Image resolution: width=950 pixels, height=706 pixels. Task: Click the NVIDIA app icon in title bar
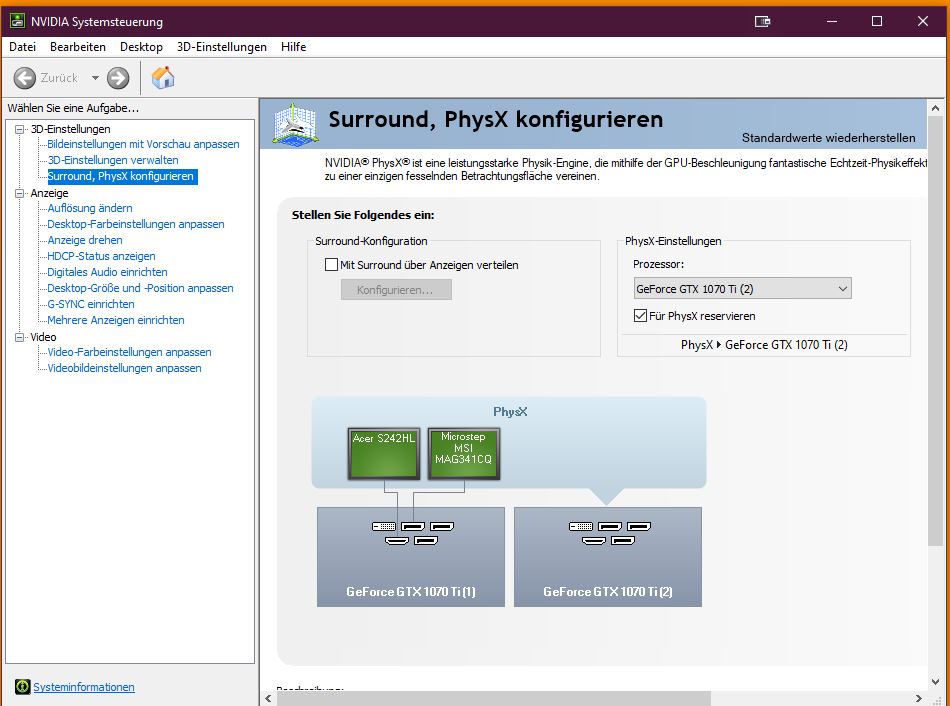(x=18, y=21)
